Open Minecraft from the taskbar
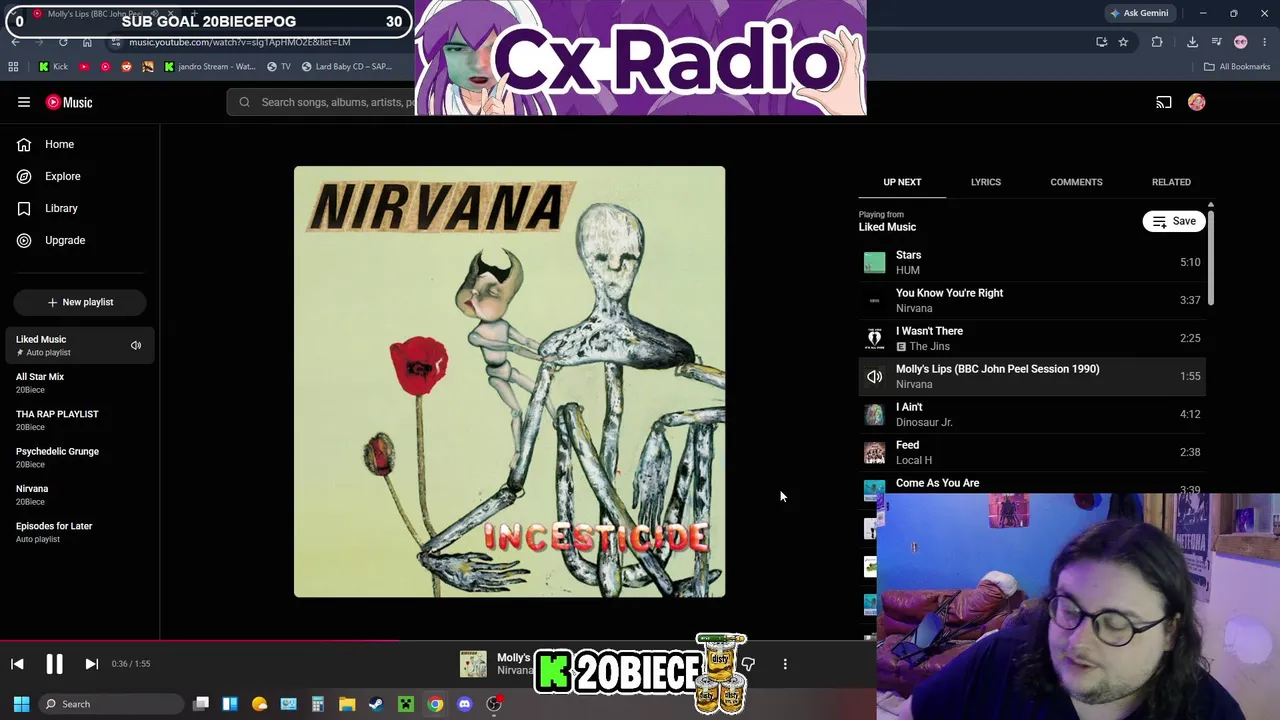 pos(406,704)
